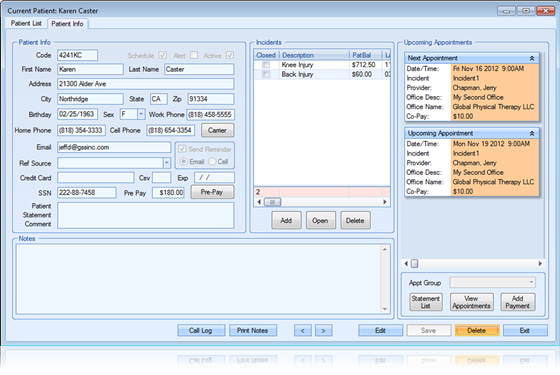Click Notes scrollbar down arrow
This screenshot has height=375, width=560.
point(385,309)
